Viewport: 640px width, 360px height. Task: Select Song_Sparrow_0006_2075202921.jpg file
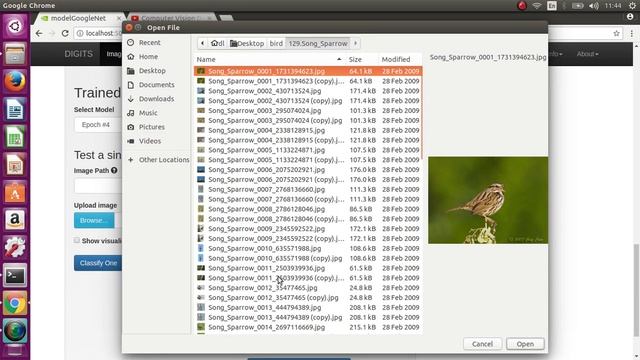pos(308,169)
